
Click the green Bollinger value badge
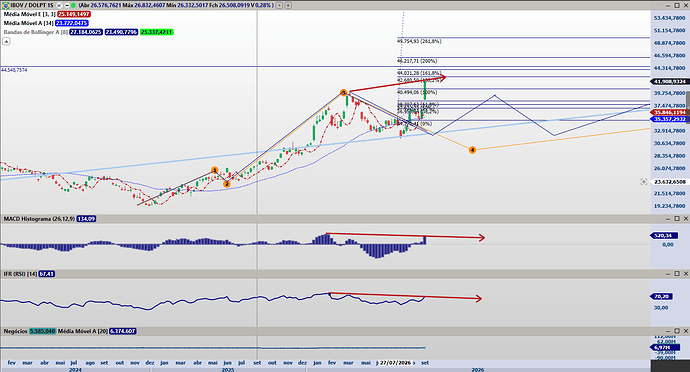157,32
